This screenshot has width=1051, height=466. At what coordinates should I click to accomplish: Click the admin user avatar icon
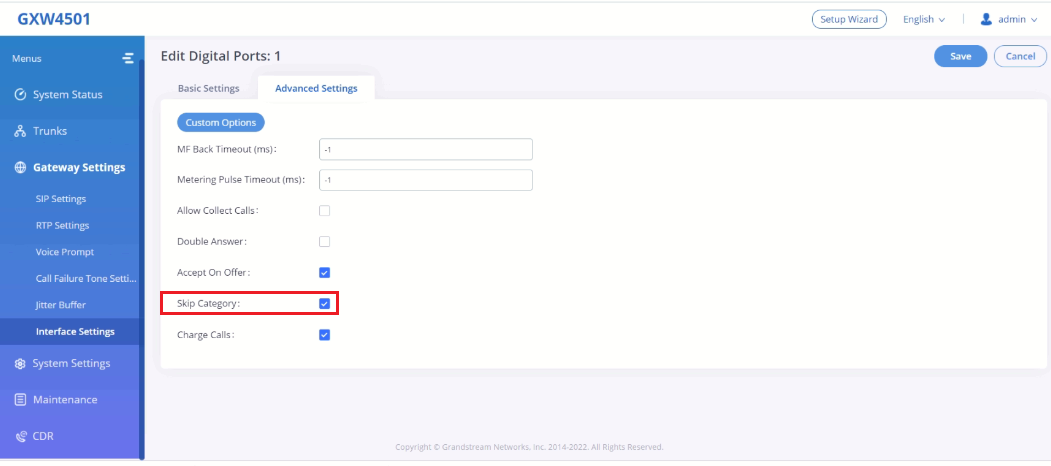tap(986, 19)
